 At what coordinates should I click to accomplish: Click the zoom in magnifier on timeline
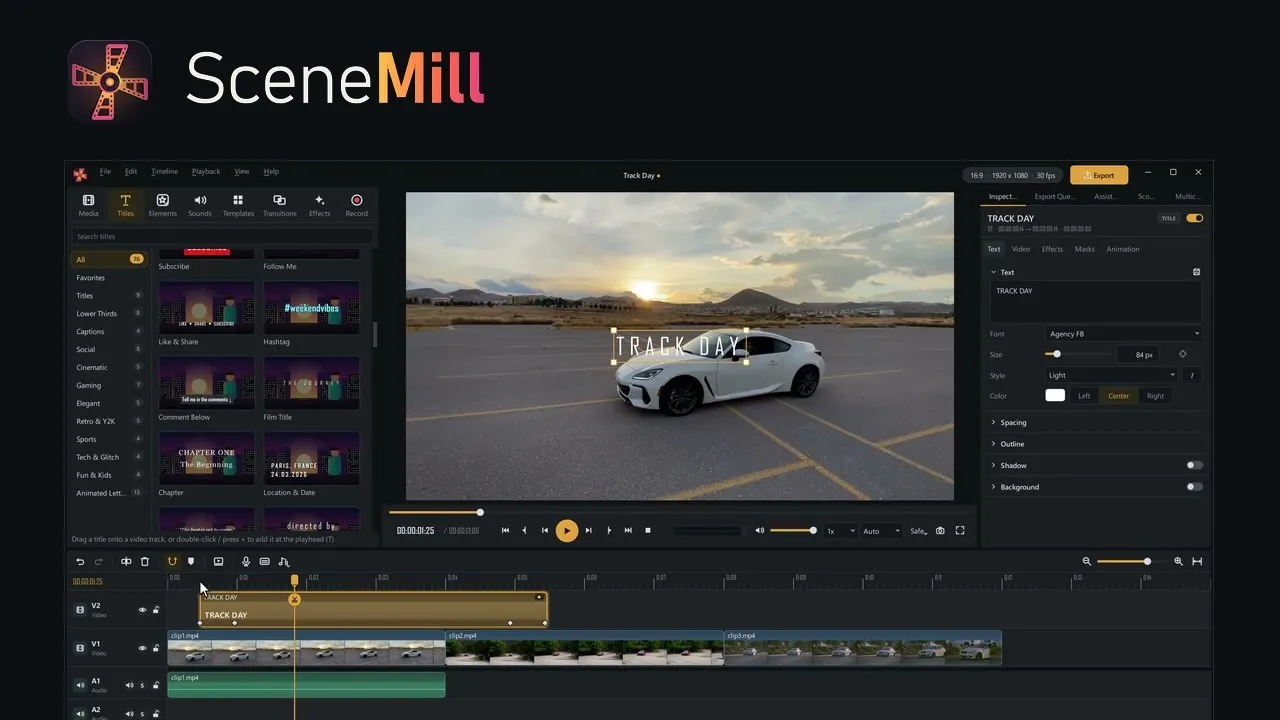(1178, 562)
